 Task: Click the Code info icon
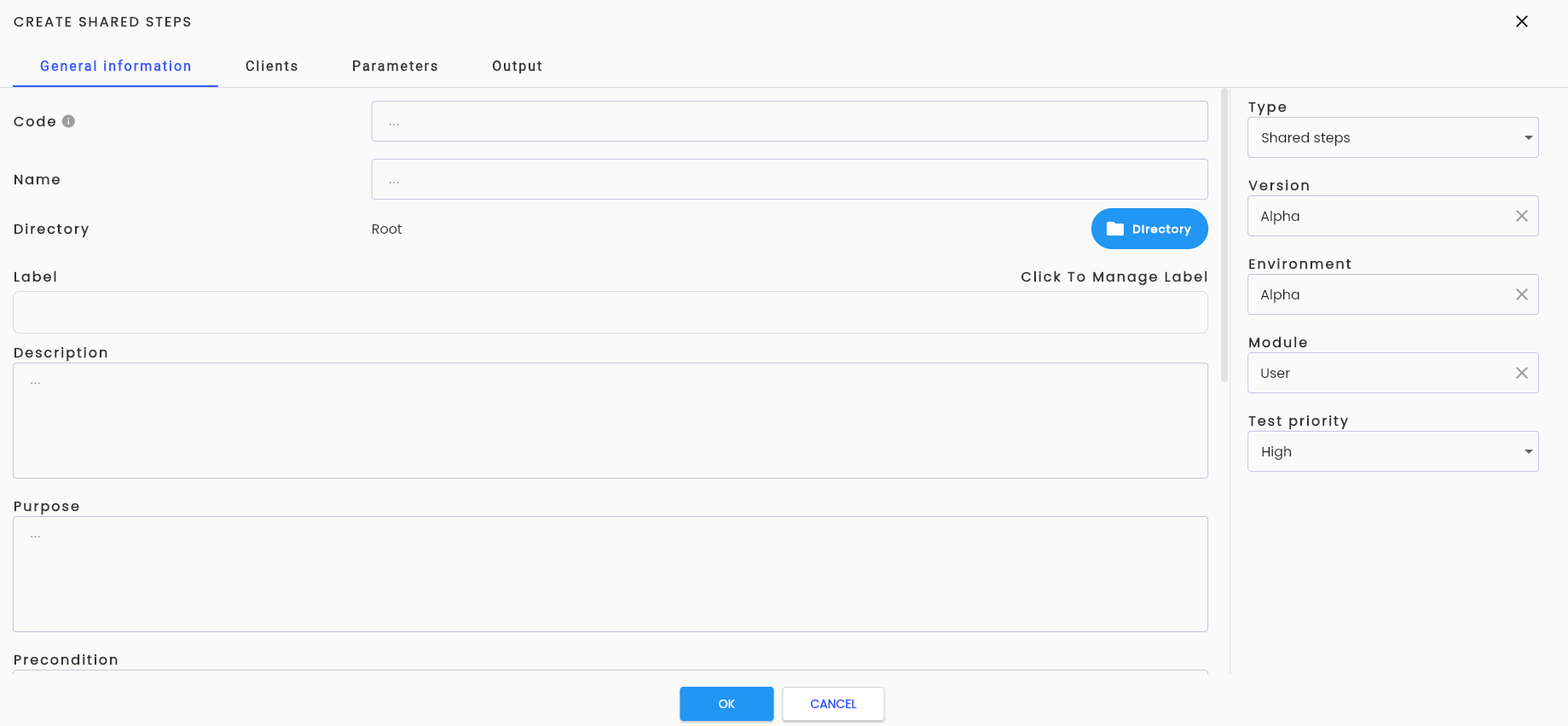(x=69, y=121)
